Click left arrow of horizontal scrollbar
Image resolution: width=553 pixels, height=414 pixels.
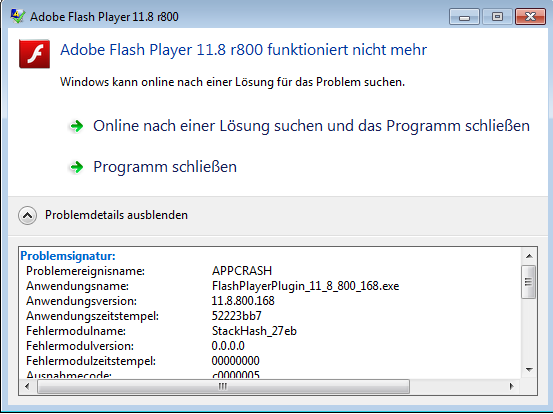[28, 386]
